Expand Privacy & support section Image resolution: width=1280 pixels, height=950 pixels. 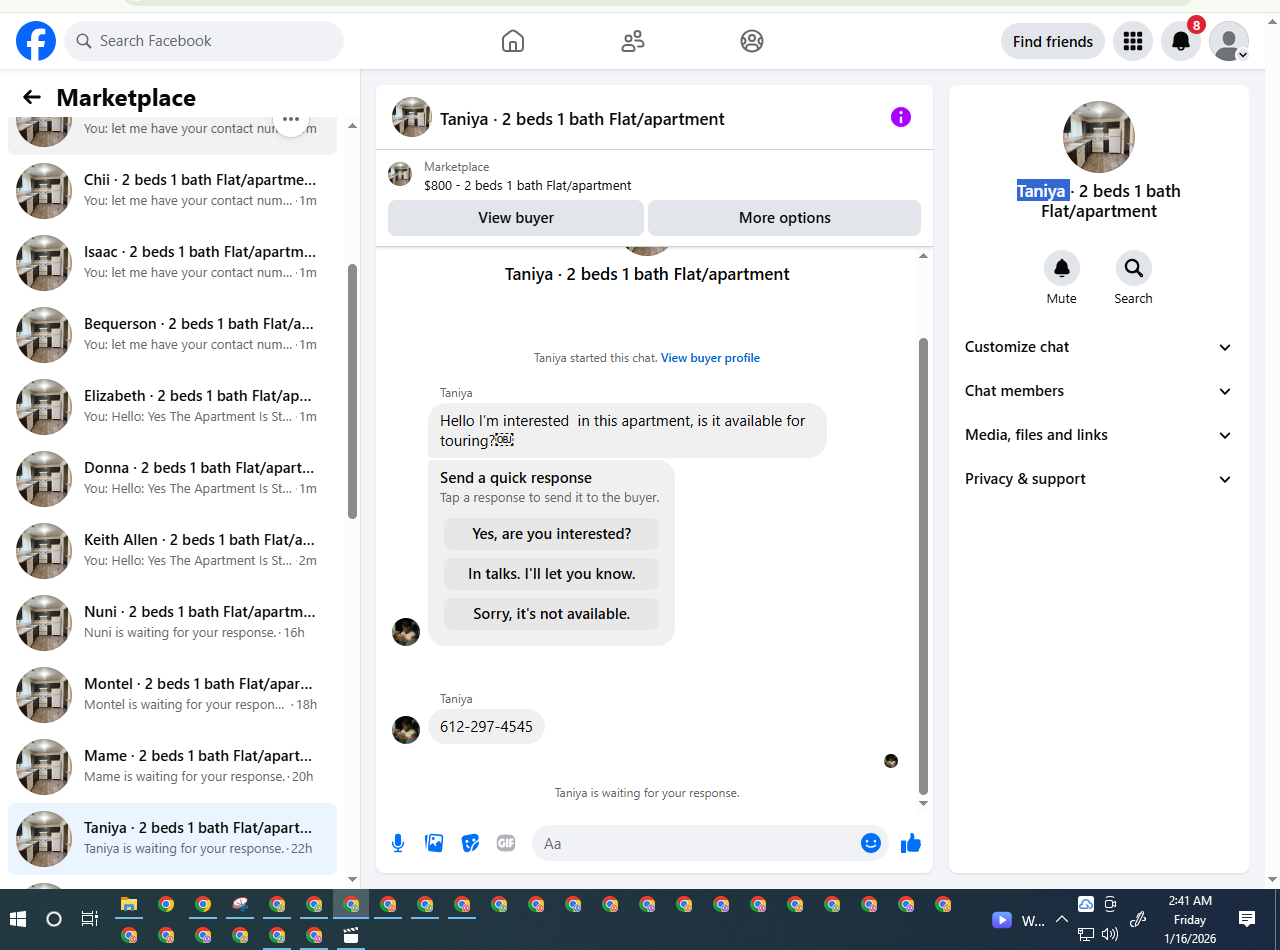1099,479
